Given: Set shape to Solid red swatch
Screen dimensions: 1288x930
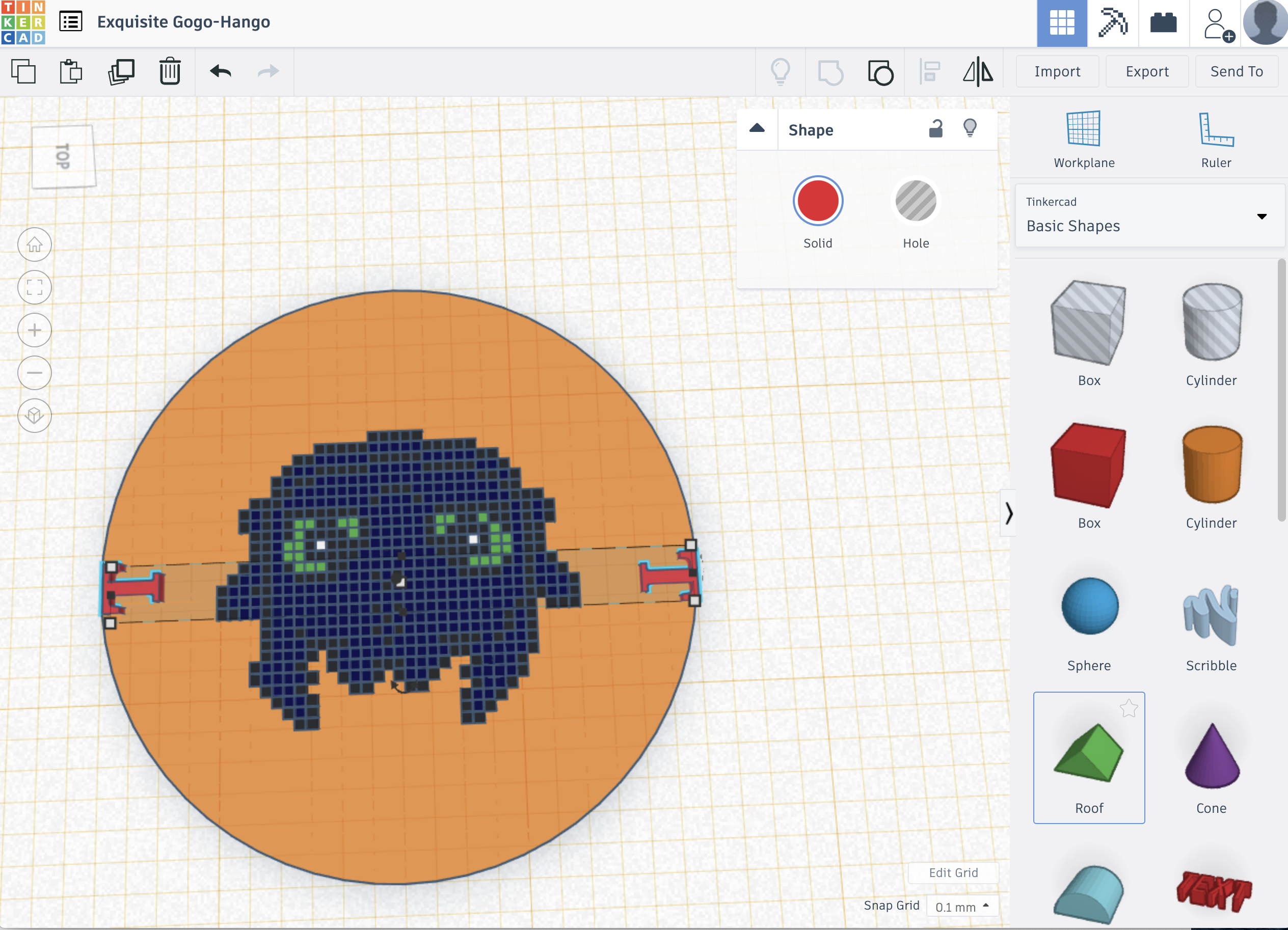Looking at the screenshot, I should click(x=818, y=201).
